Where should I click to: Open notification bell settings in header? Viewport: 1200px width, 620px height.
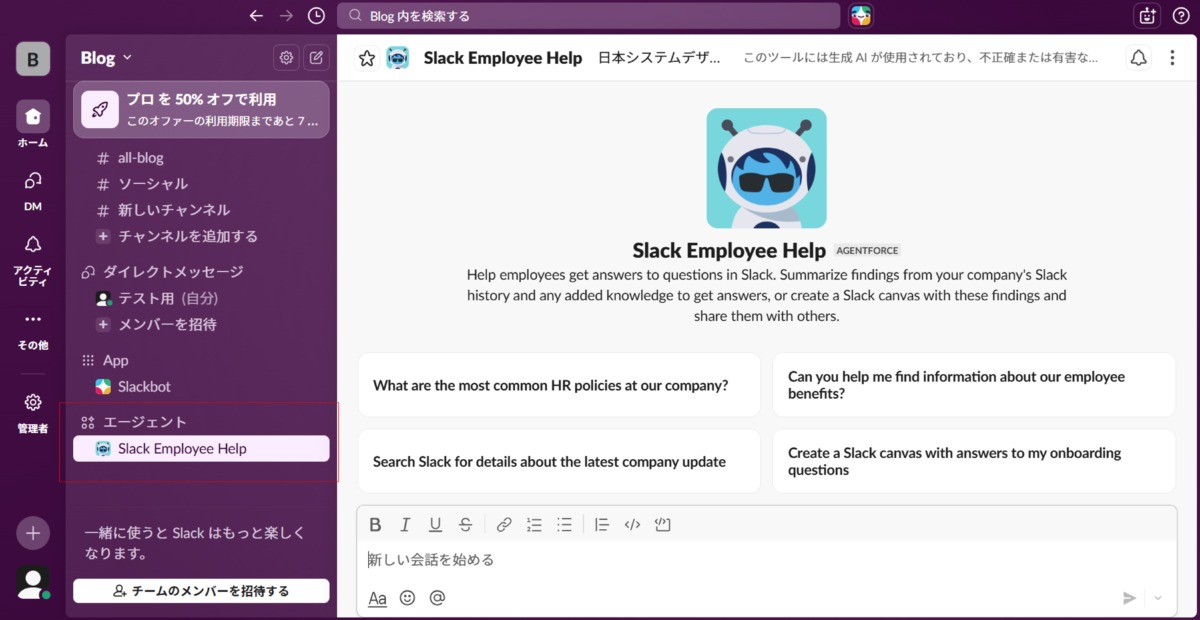1138,58
